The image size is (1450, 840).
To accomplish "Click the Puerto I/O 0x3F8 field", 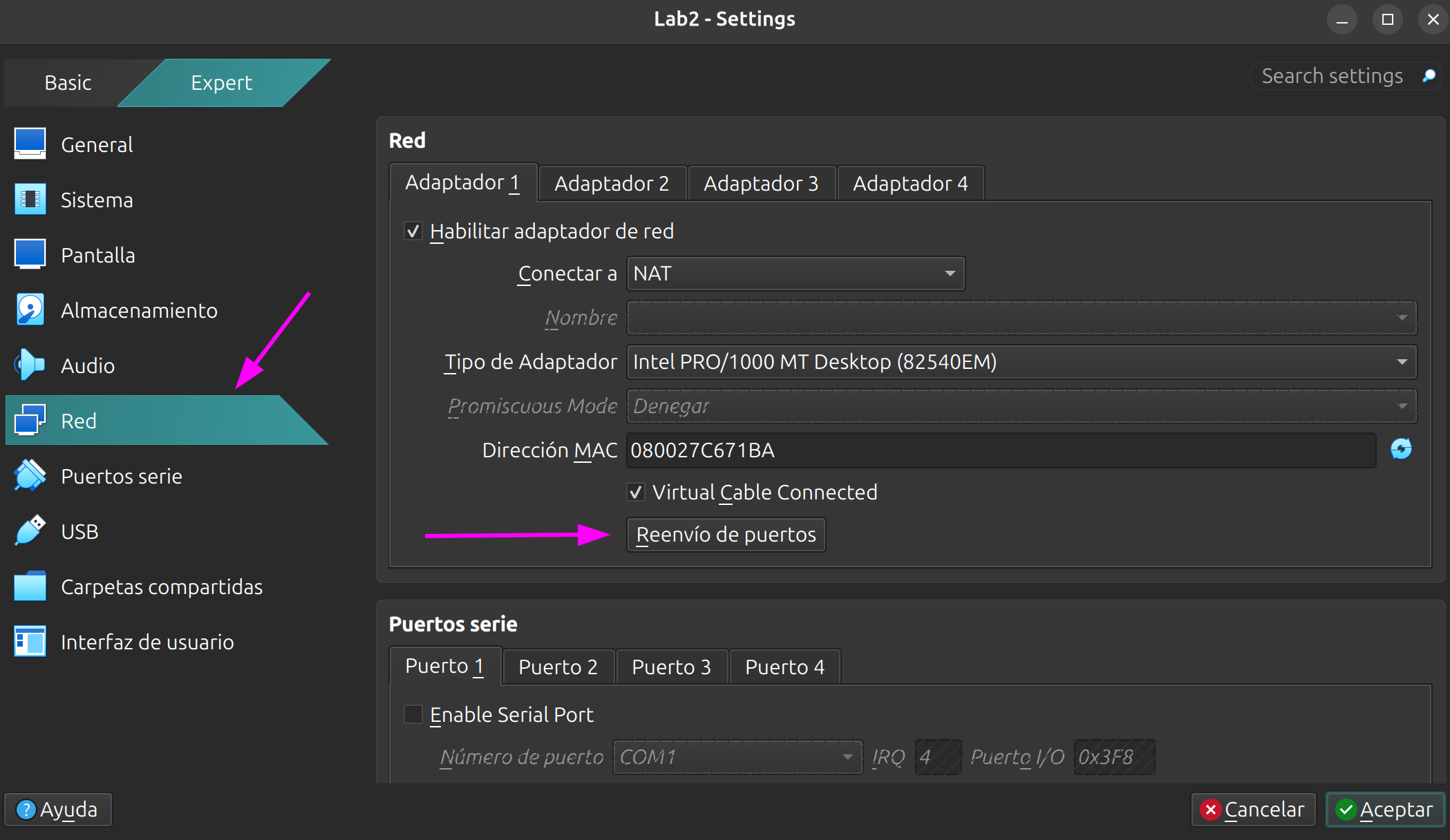I will (x=1114, y=757).
